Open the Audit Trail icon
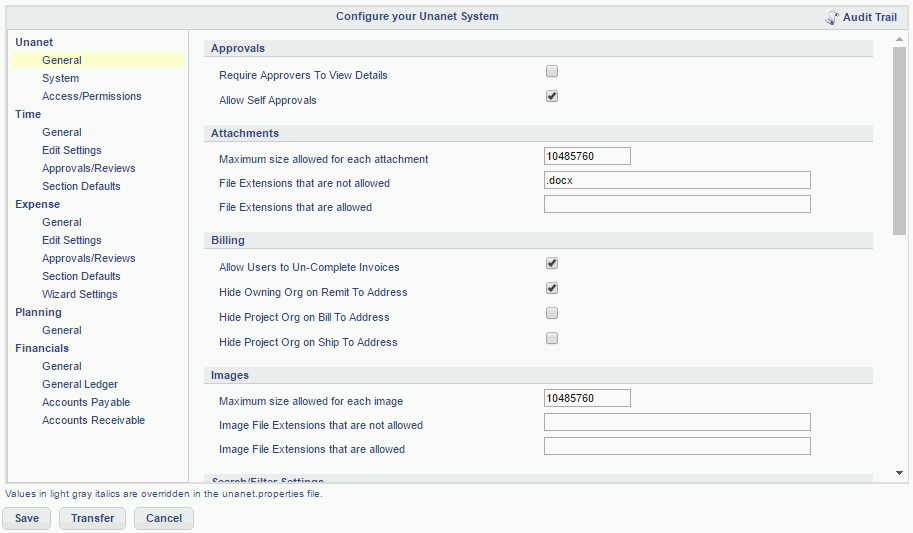Viewport: 913px width, 533px height. (832, 17)
